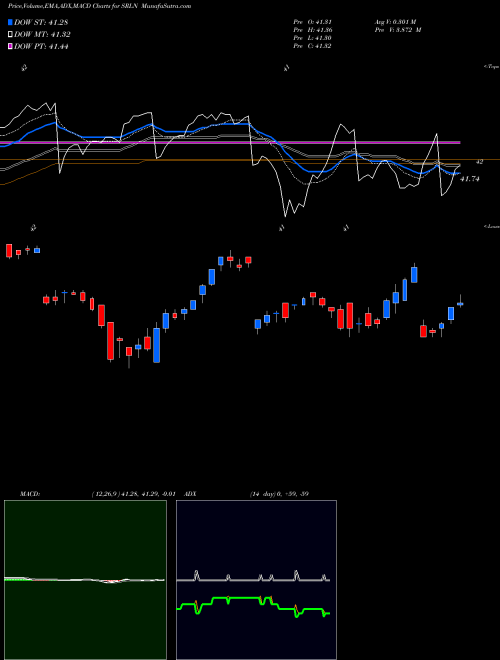The height and width of the screenshot is (660, 500).
Task: Click the 'ADX' panel label
Action: coord(191,494)
